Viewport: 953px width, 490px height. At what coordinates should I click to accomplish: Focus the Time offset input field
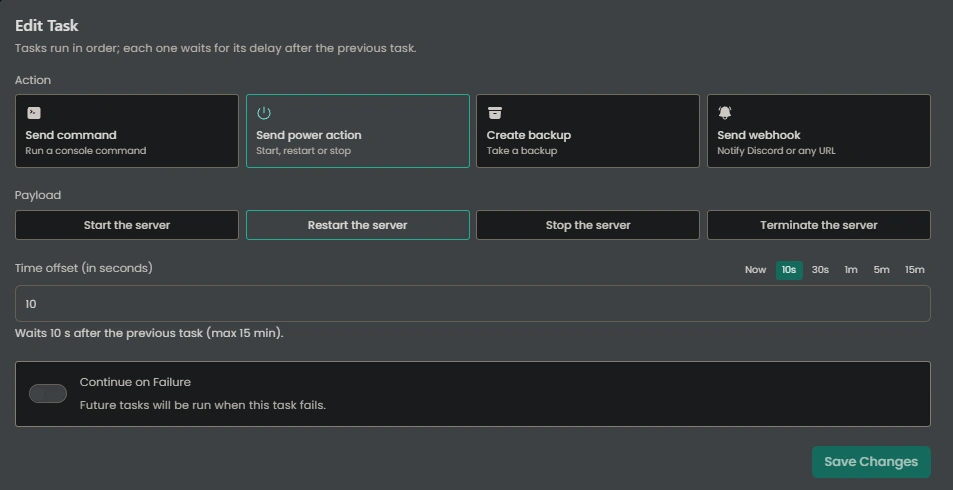[x=473, y=303]
